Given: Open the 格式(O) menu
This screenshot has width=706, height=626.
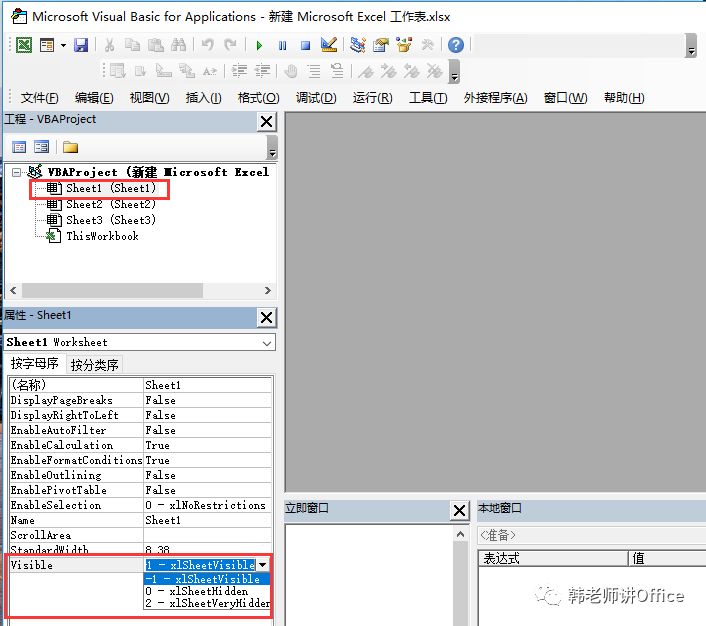Looking at the screenshot, I should [x=258, y=98].
